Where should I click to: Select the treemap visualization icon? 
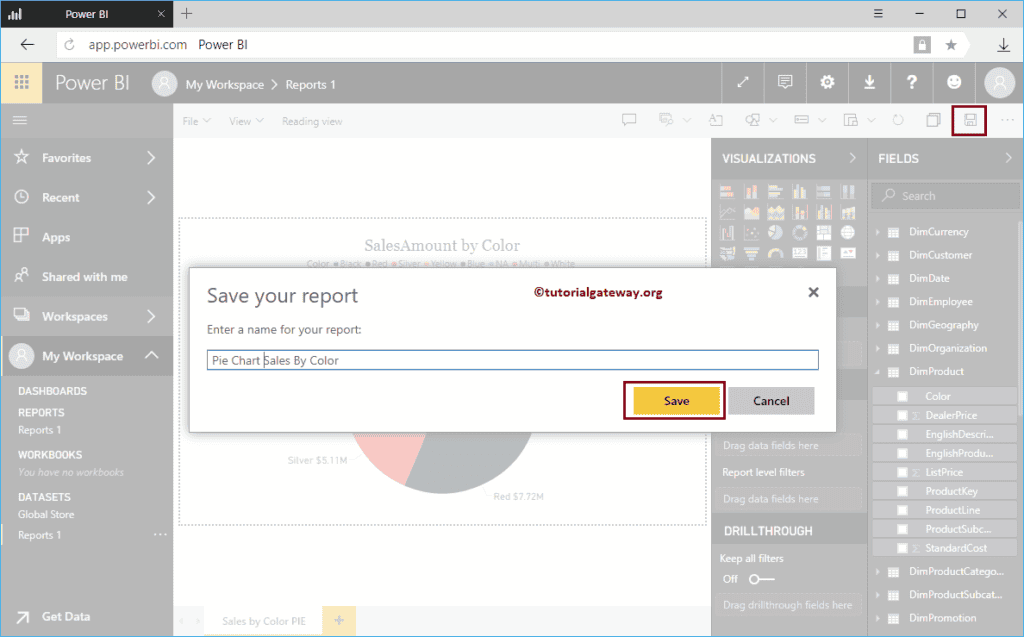824,233
